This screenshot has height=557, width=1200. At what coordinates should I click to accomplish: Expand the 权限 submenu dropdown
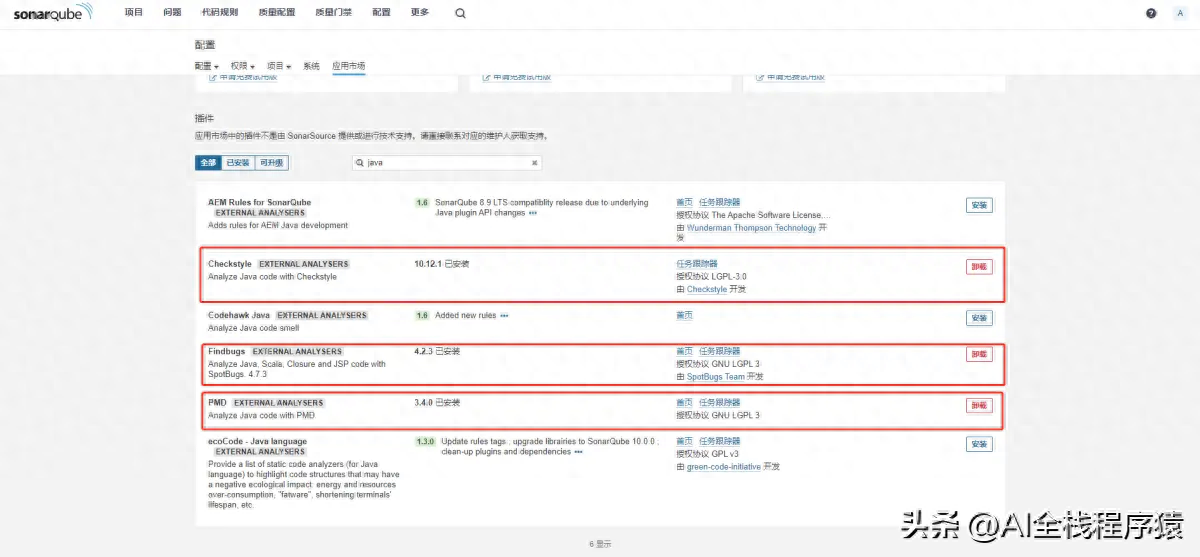(243, 66)
